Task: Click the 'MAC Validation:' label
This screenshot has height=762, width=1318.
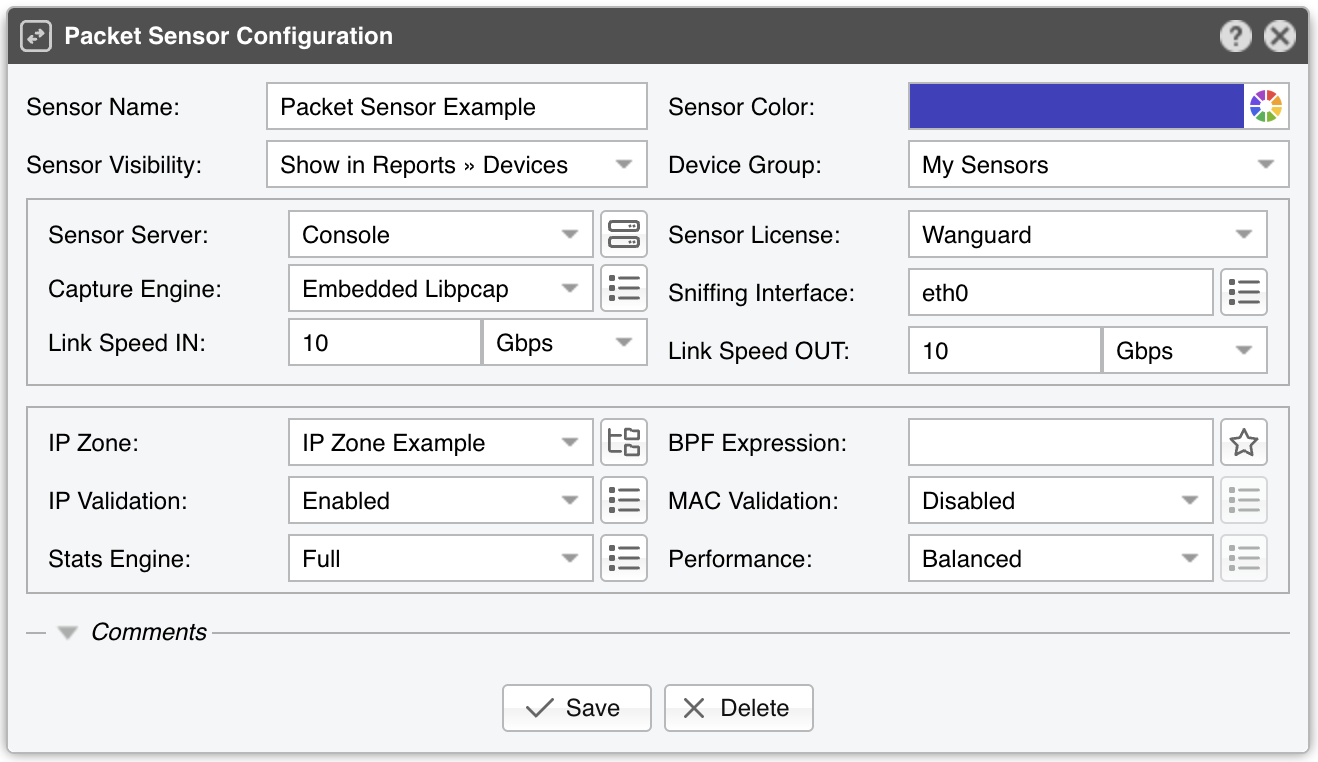Action: point(751,501)
